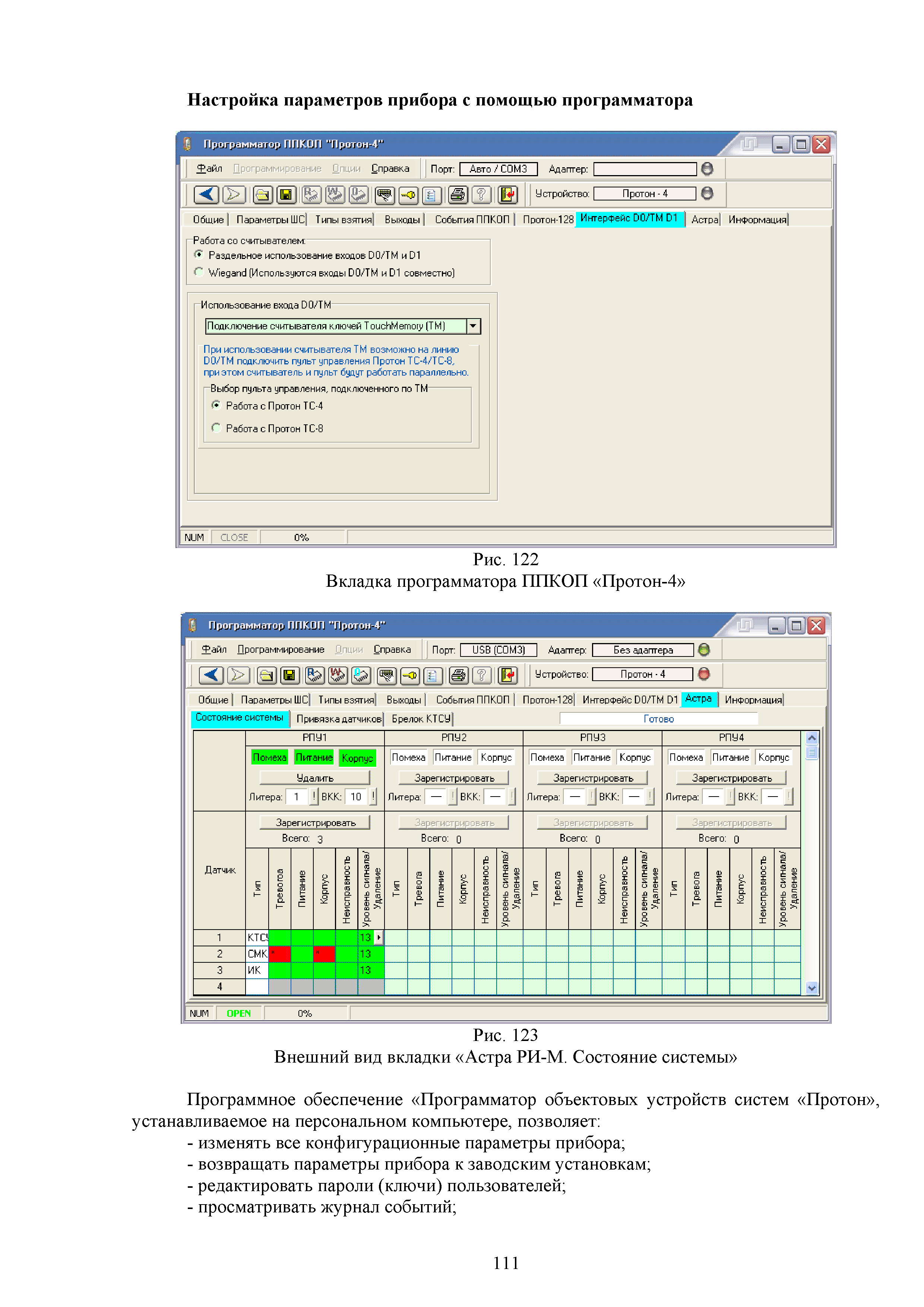Open Протон-128 tab in lower window
The width and height of the screenshot is (924, 1307).
tap(547, 700)
